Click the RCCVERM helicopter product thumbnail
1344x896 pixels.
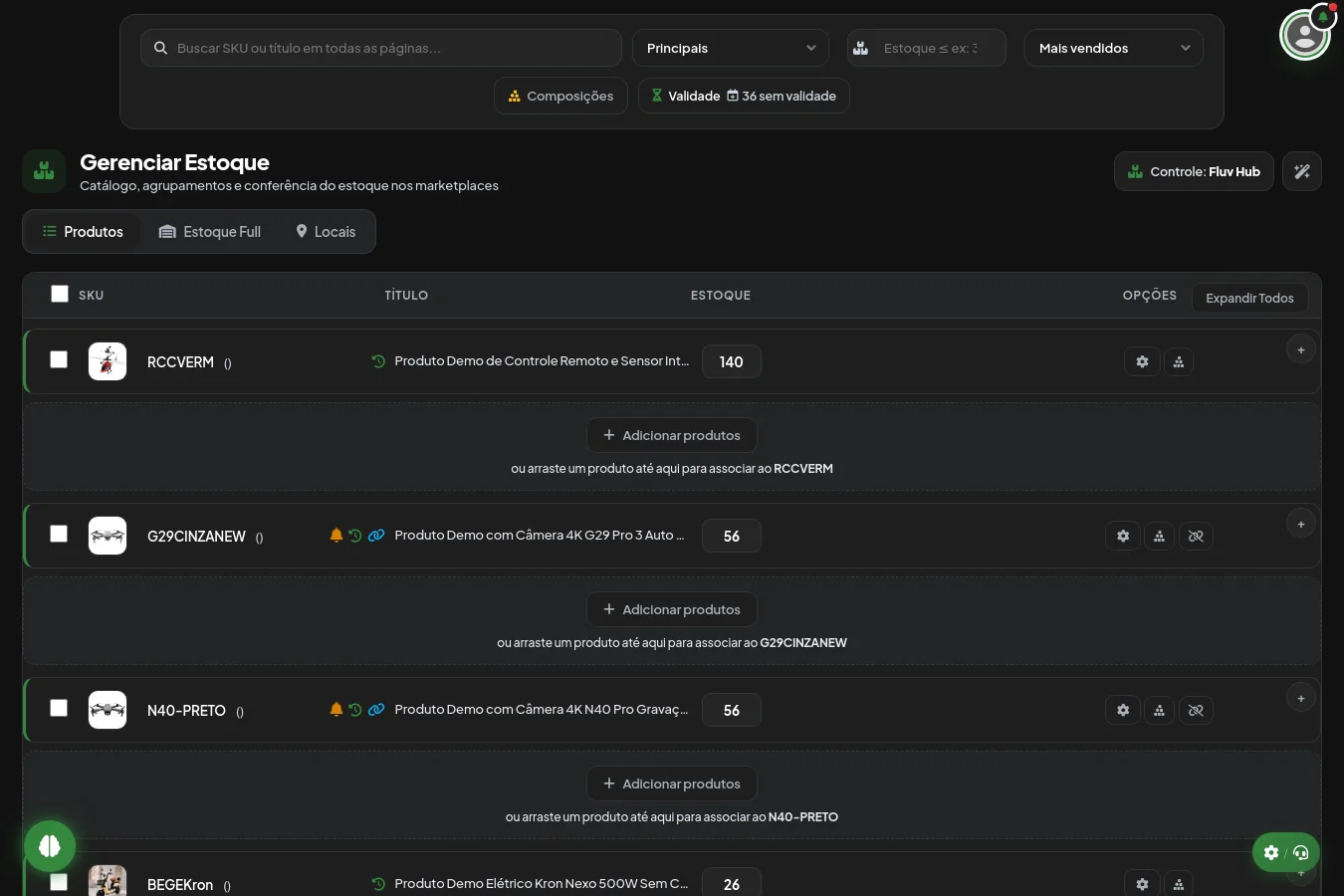click(x=108, y=361)
